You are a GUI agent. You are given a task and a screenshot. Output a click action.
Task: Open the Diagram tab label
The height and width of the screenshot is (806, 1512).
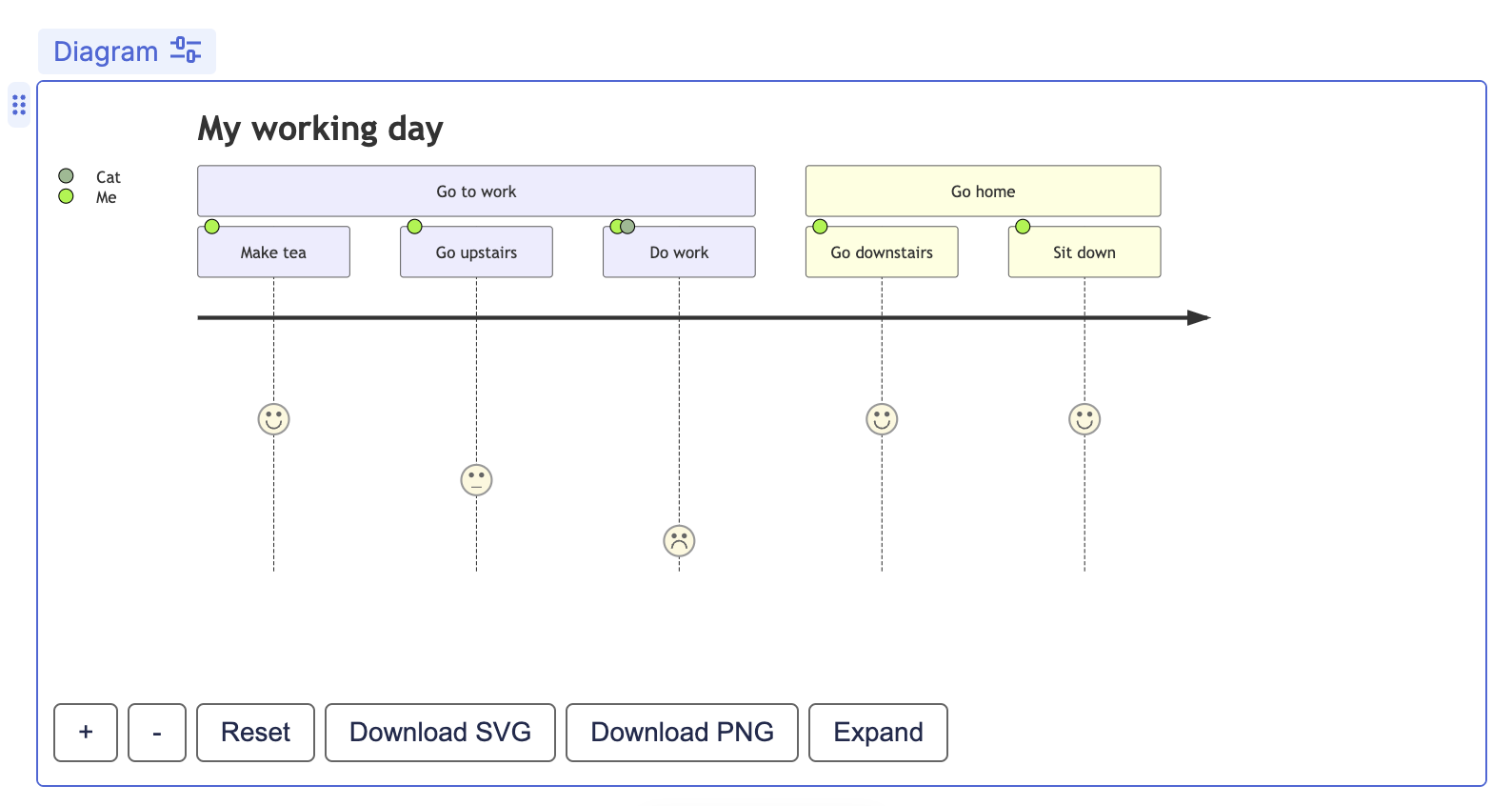106,51
